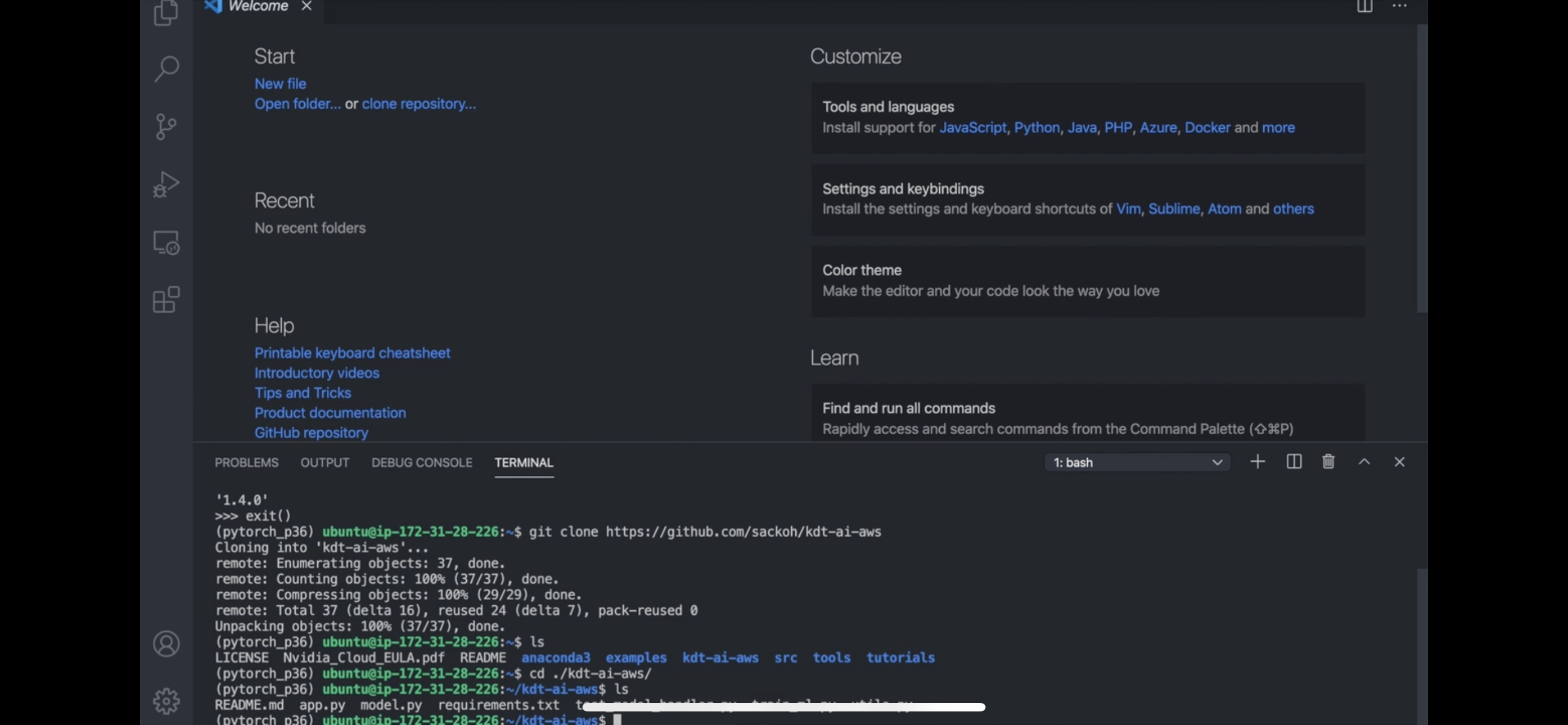Switch to the DEBUG CONSOLE tab
The width and height of the screenshot is (1568, 725).
click(422, 462)
